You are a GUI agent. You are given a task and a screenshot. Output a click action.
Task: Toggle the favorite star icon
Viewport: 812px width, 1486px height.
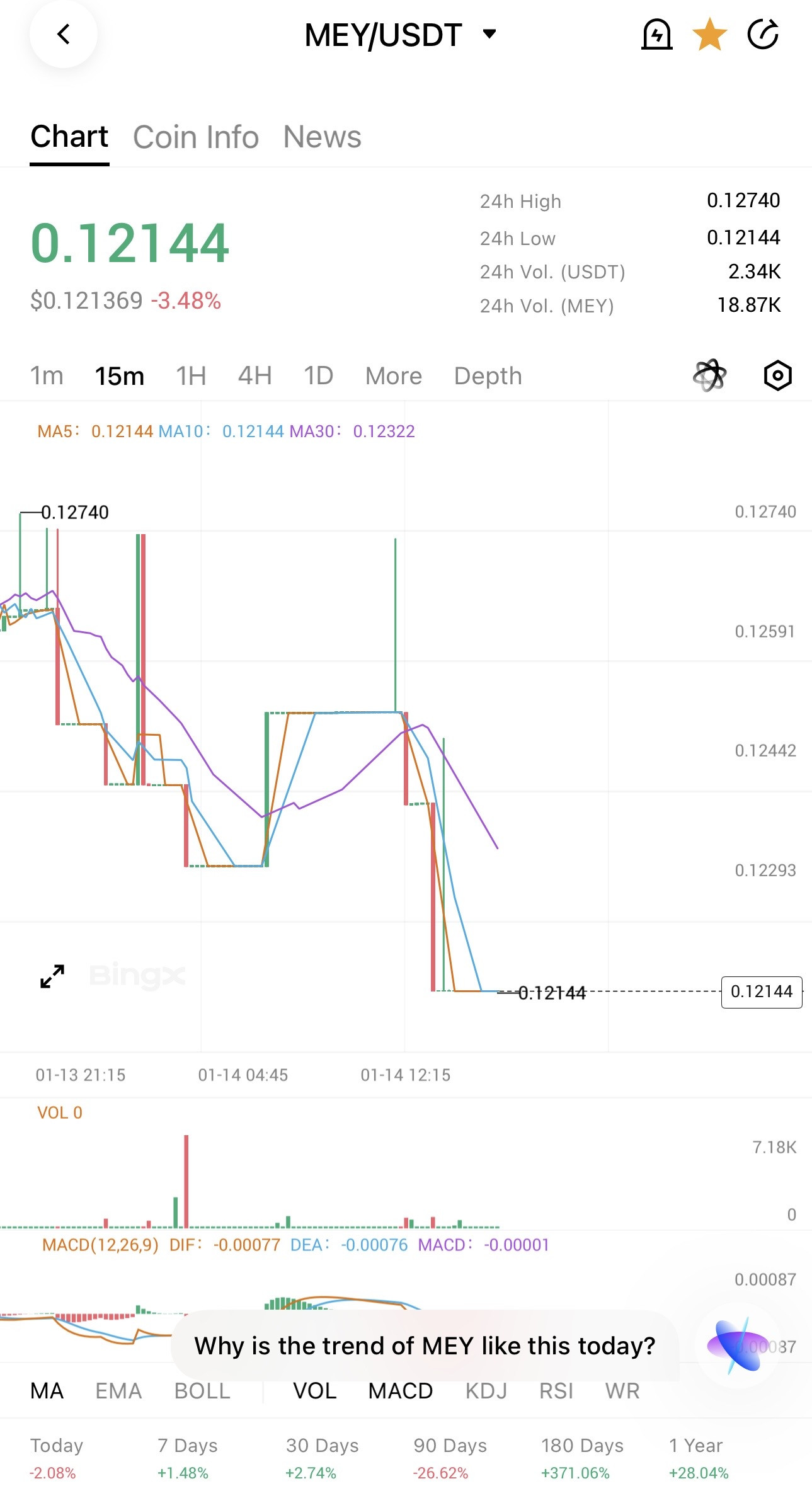click(x=709, y=35)
